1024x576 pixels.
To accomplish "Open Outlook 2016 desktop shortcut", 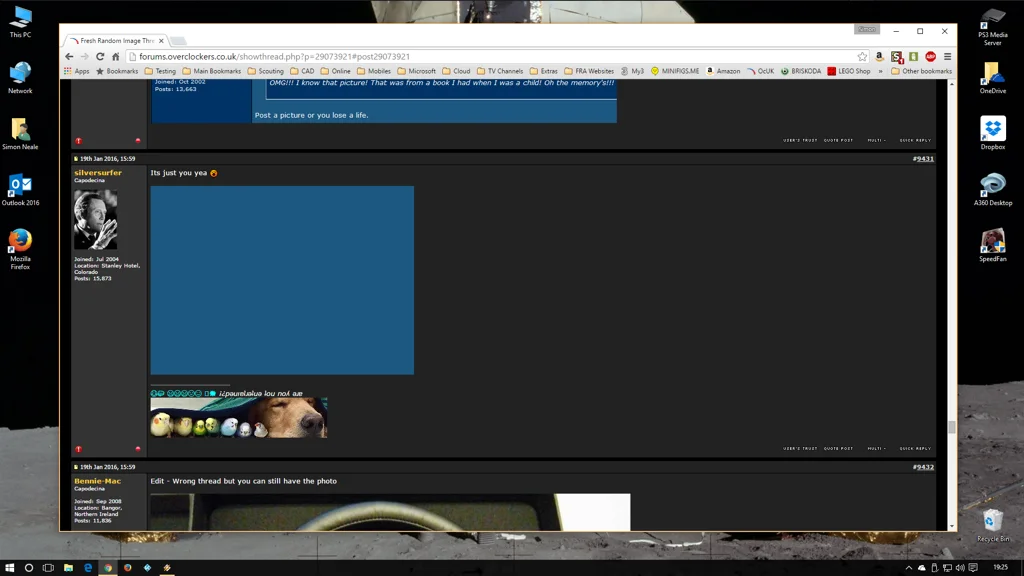I will [20, 190].
